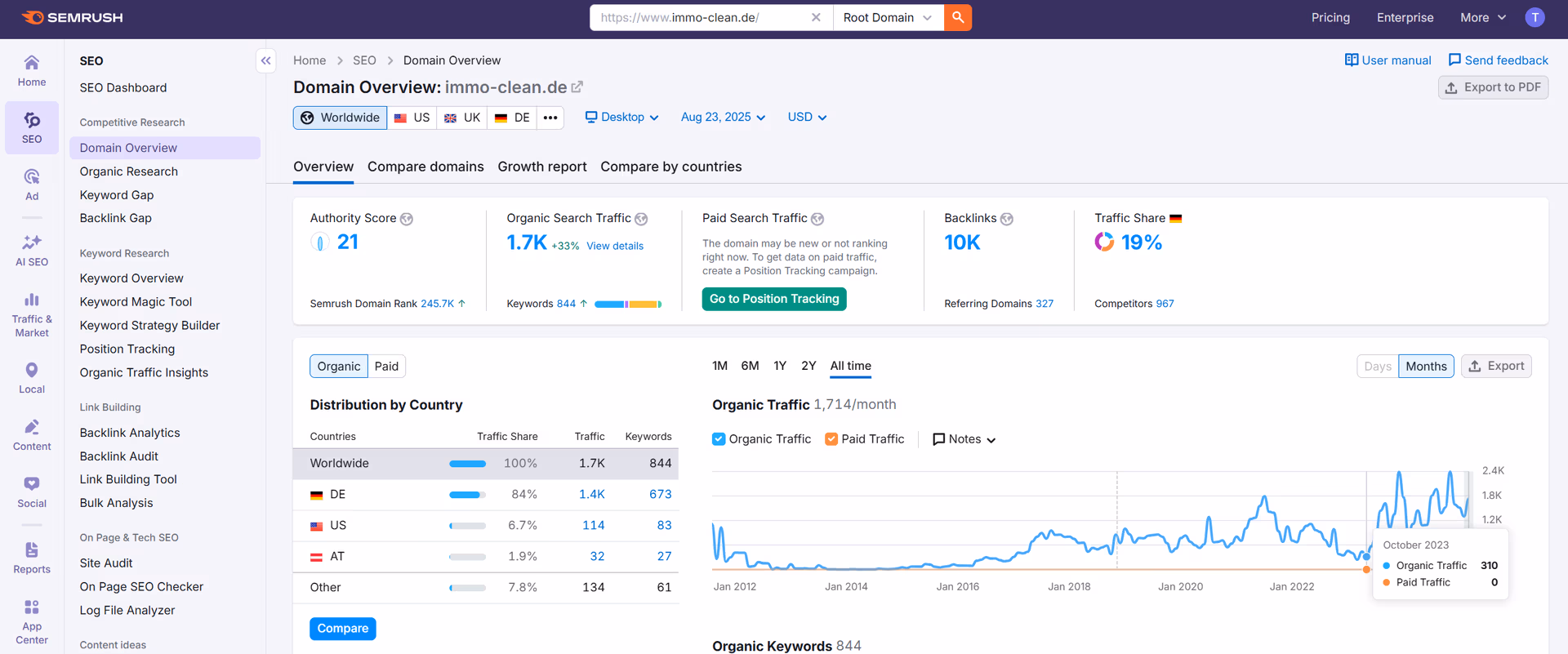Open the App Center rail icon

pyautogui.click(x=32, y=621)
